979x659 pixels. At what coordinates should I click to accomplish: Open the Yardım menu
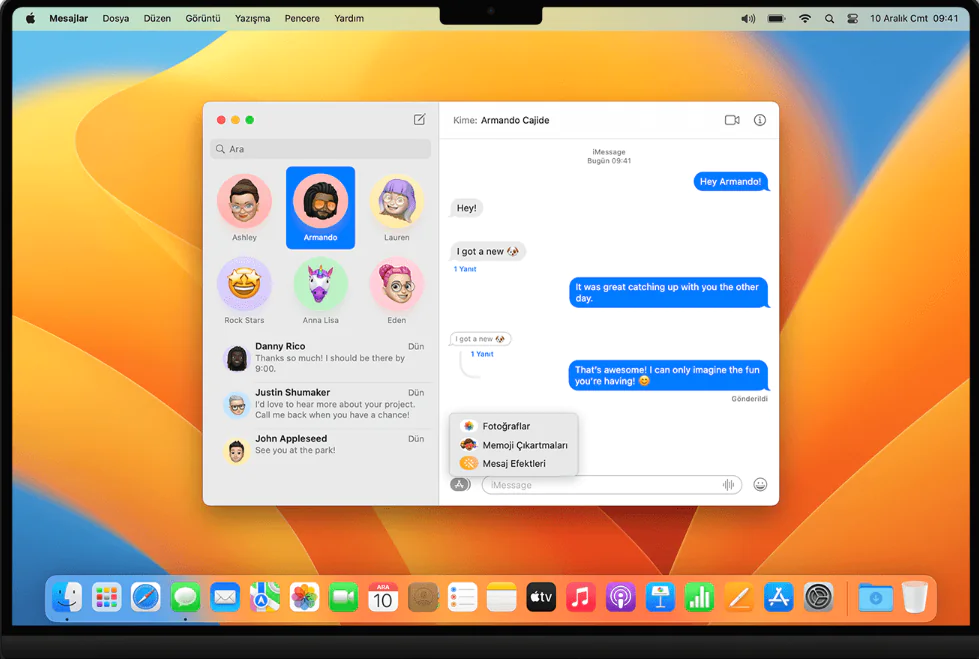pyautogui.click(x=349, y=18)
